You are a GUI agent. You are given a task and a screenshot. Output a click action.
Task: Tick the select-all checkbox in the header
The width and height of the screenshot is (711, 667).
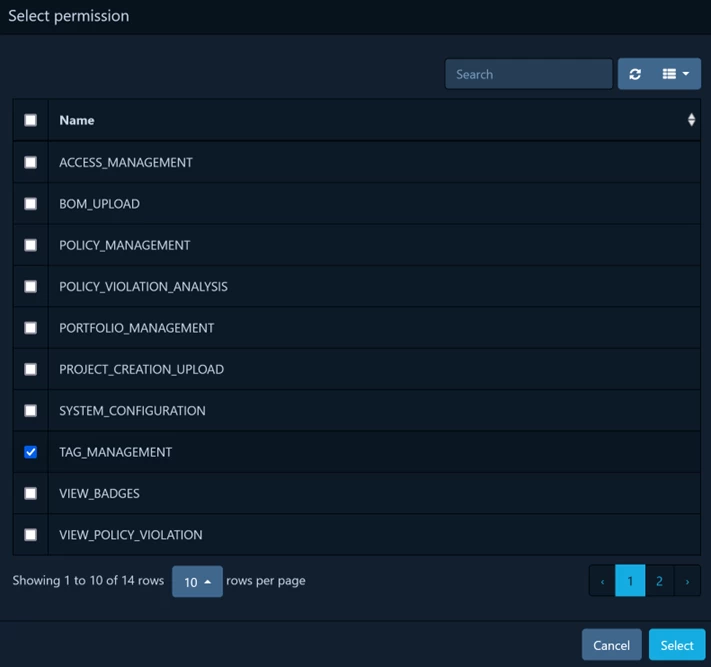(30, 120)
